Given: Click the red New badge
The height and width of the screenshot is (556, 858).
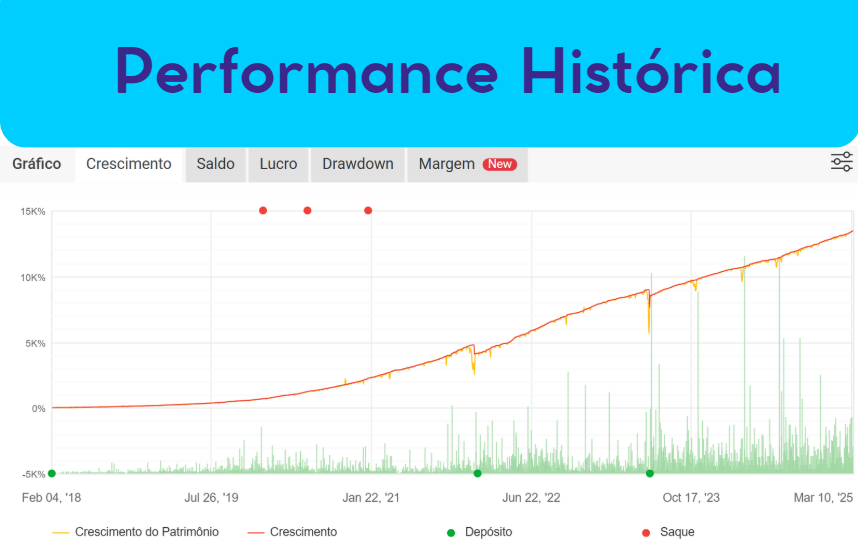Looking at the screenshot, I should [x=500, y=164].
